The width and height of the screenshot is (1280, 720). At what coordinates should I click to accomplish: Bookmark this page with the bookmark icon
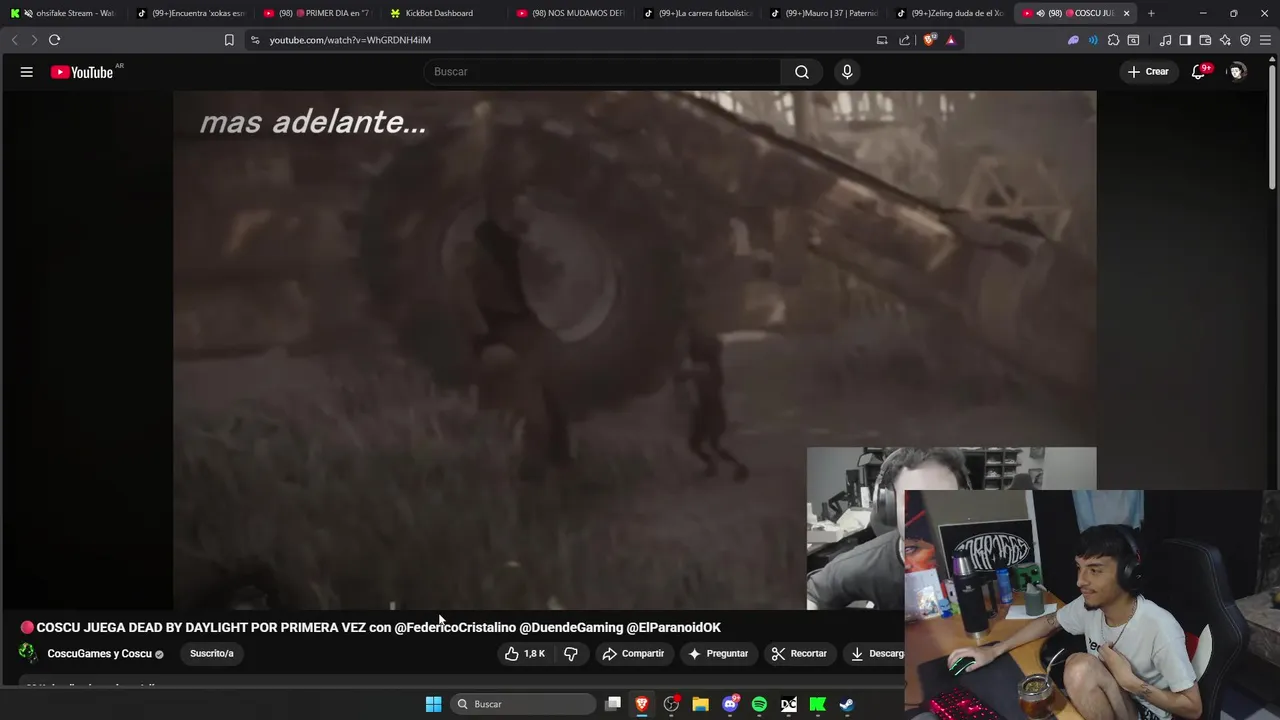point(229,40)
